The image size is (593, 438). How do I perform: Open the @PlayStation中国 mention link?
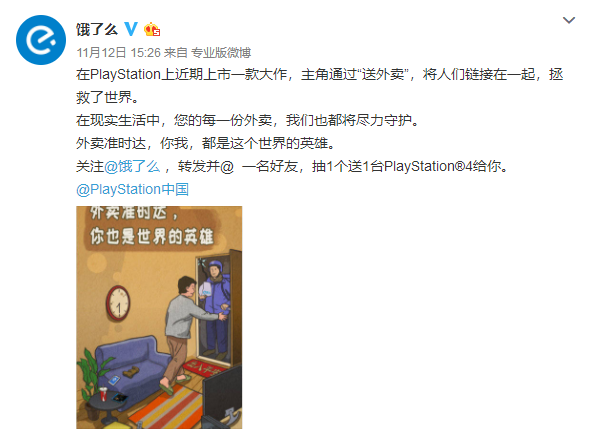tap(132, 189)
